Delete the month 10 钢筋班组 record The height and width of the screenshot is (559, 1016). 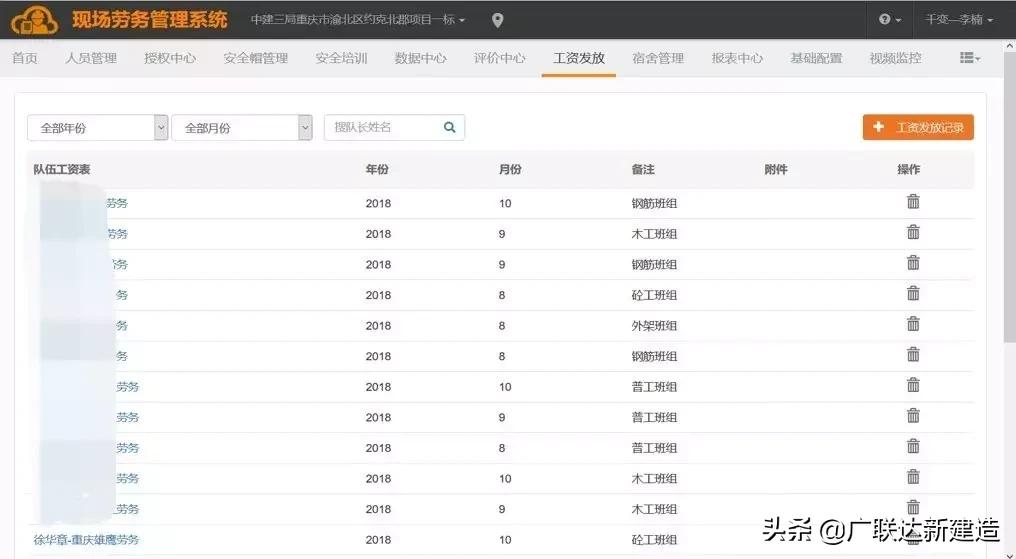[913, 201]
